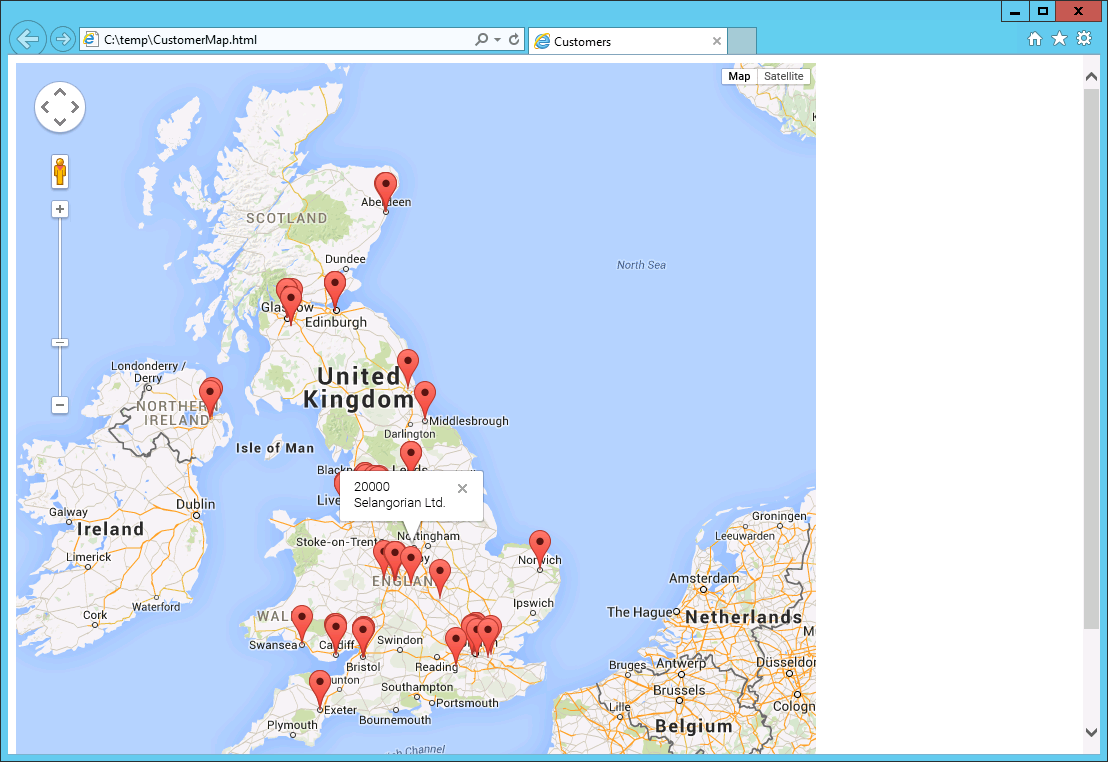1108x762 pixels.
Task: Click the Pegman street view icon
Action: [60, 170]
